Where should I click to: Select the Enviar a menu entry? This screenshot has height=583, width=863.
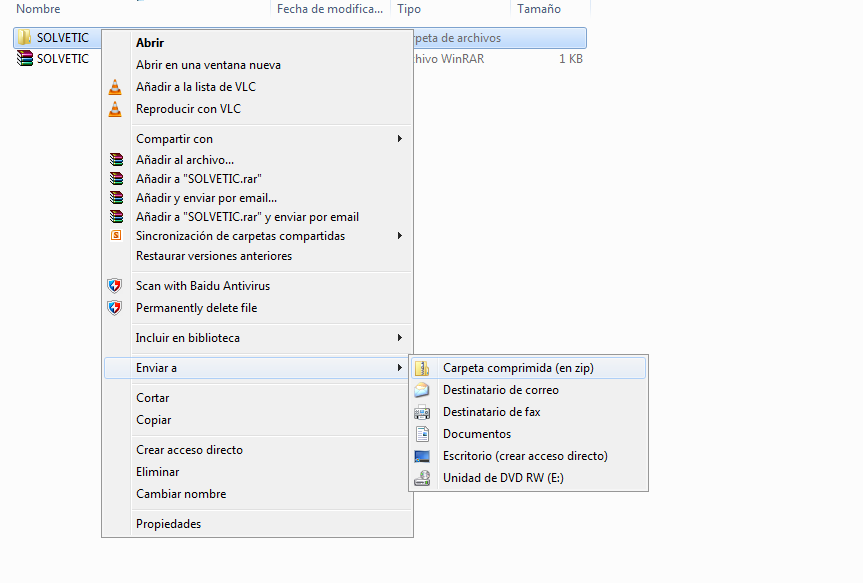258,368
